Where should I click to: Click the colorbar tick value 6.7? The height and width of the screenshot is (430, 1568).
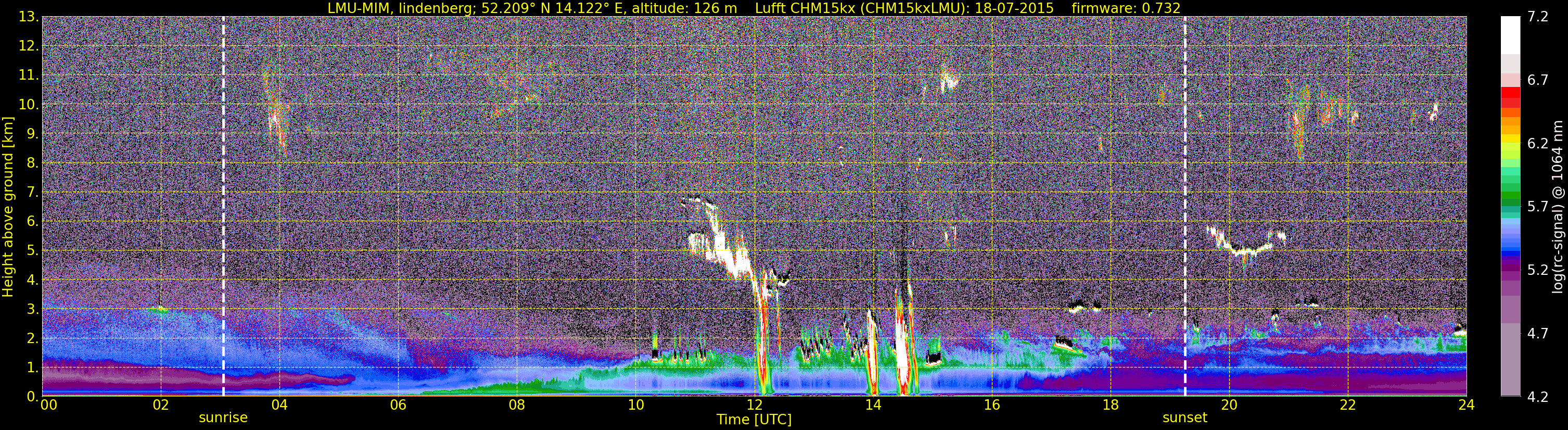(1538, 80)
